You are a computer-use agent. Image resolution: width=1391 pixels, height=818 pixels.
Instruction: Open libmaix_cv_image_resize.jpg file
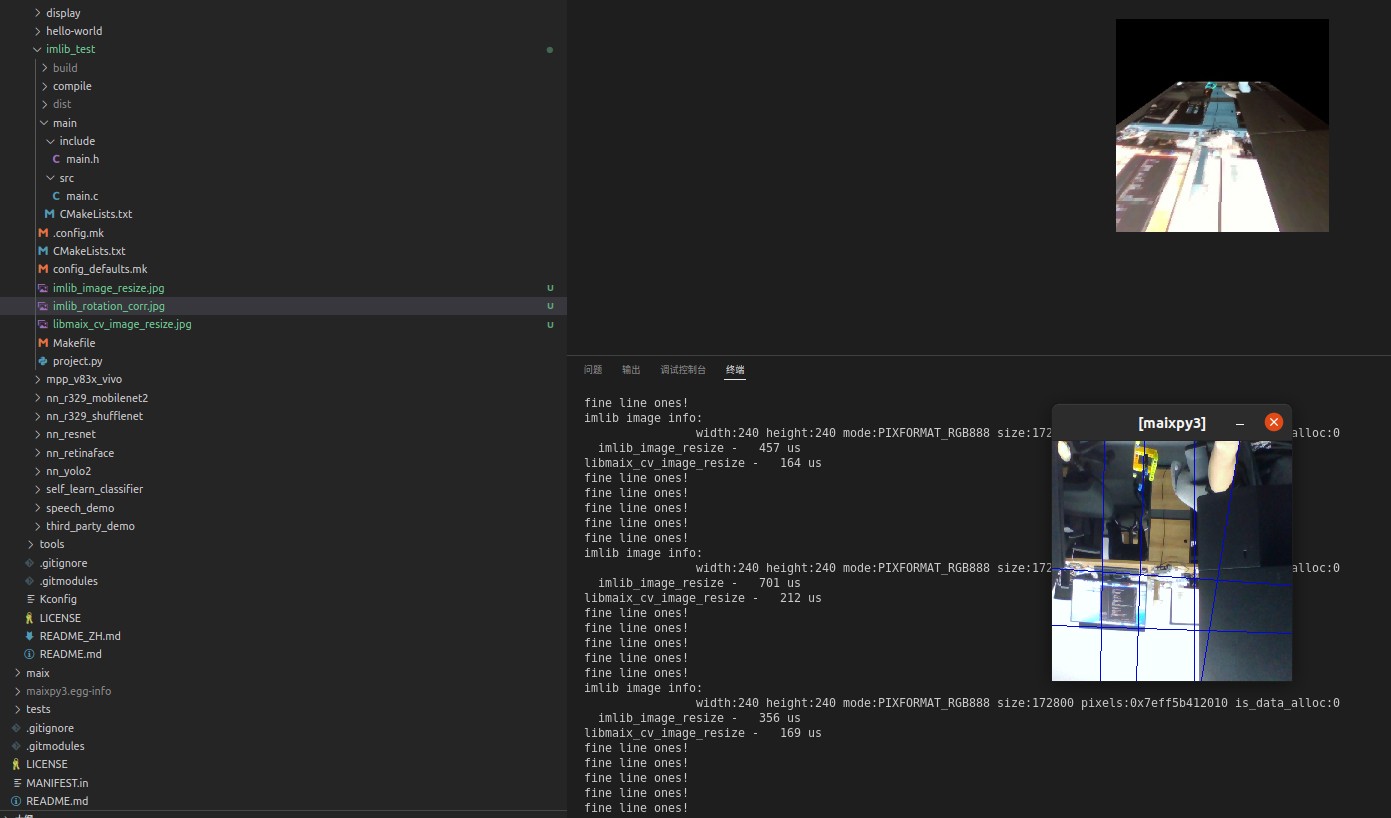point(121,324)
